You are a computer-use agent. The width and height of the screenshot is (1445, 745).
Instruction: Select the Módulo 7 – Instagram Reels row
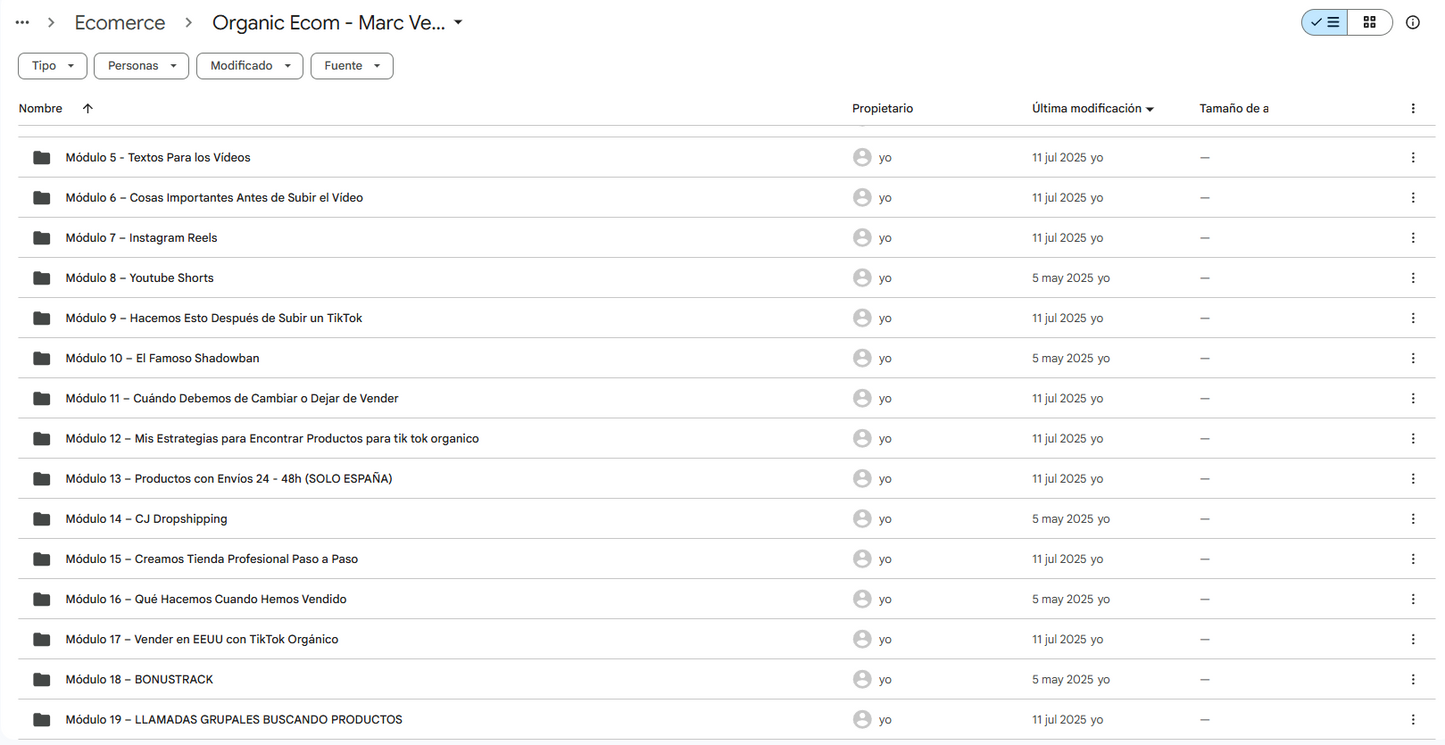click(x=720, y=238)
